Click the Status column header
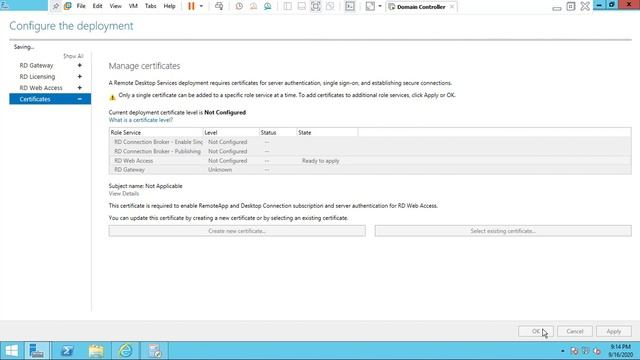The image size is (640, 360). coord(278,133)
